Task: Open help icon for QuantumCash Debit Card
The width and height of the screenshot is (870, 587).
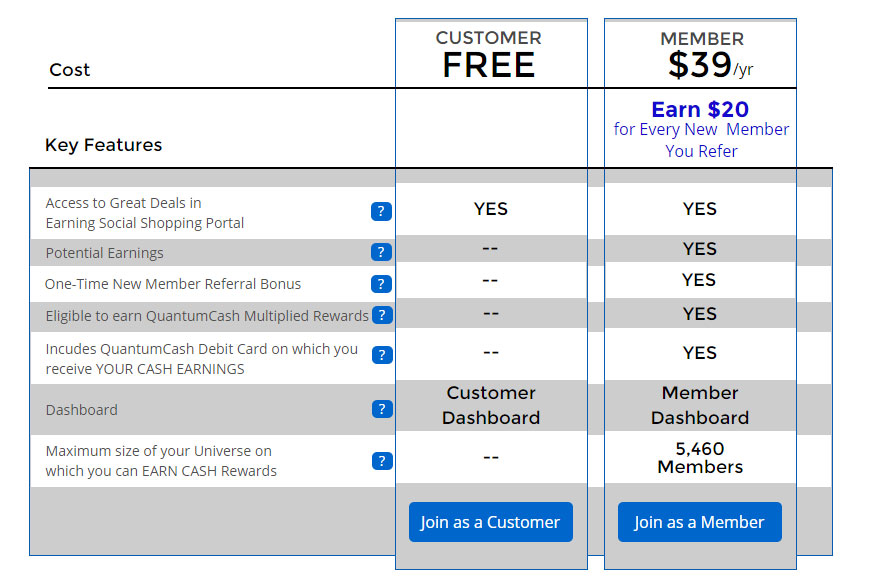Action: (x=382, y=355)
